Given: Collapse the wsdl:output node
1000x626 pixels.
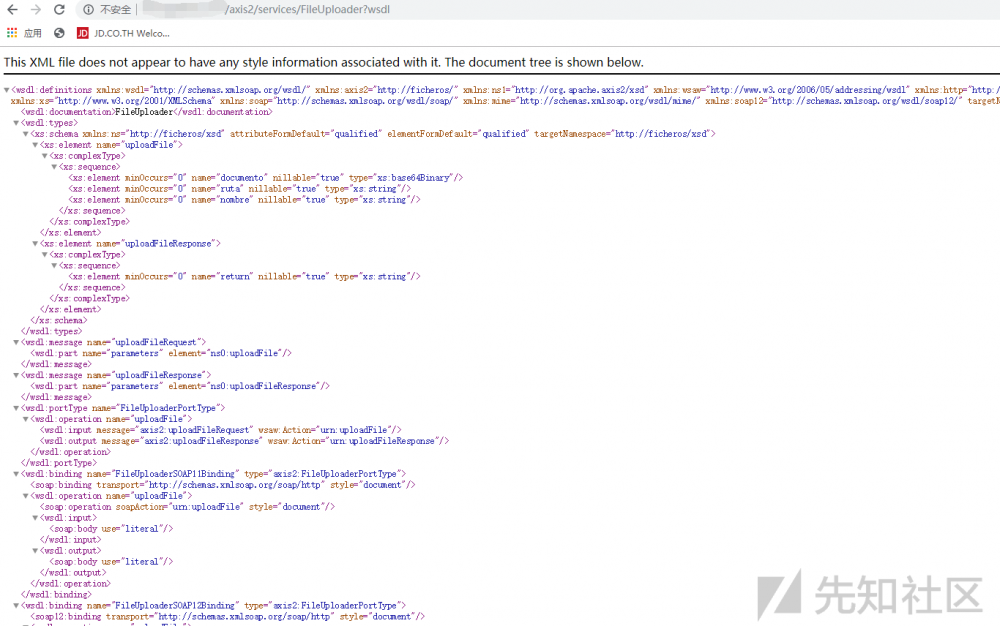Looking at the screenshot, I should [36, 551].
